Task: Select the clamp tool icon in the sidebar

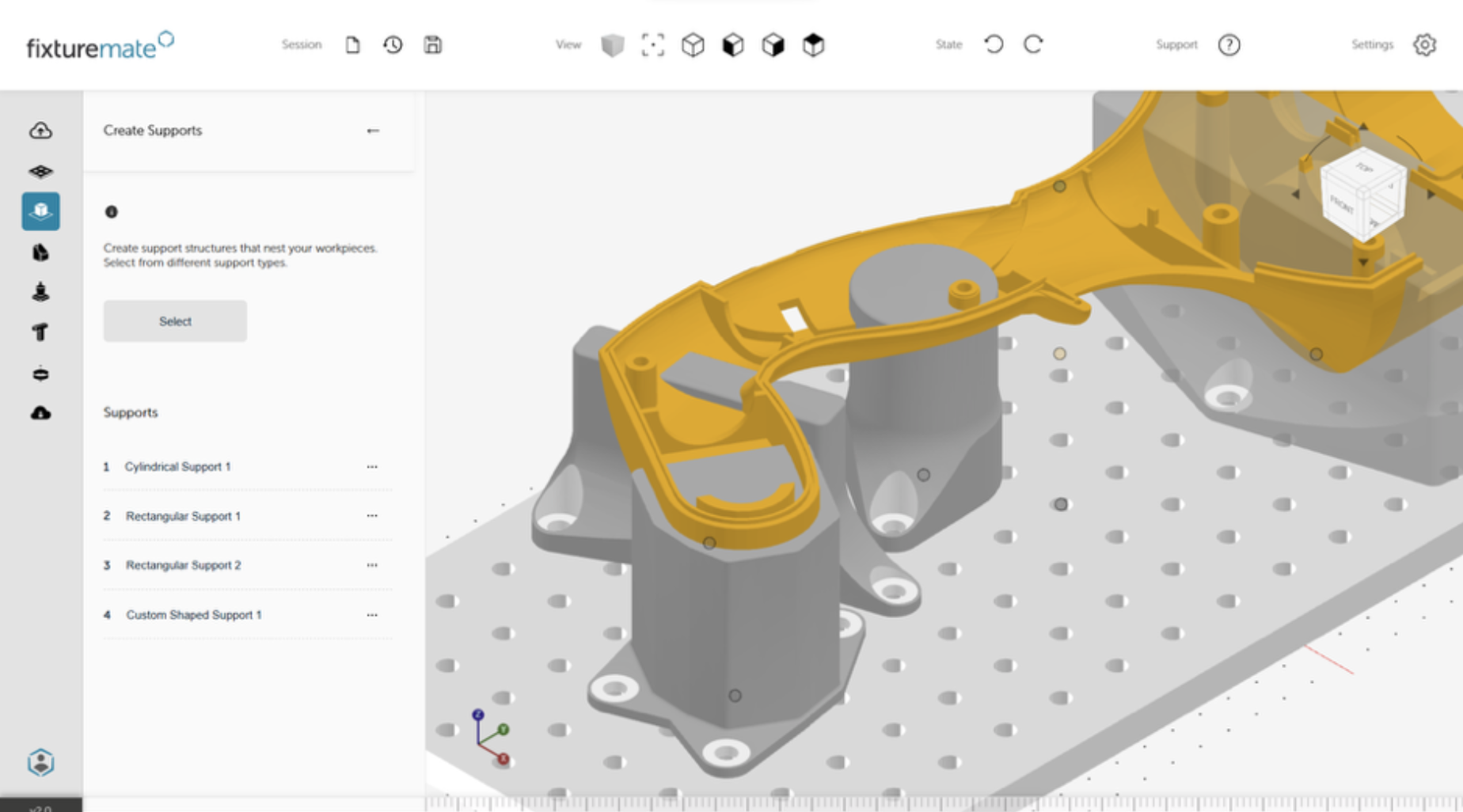Action: click(40, 252)
